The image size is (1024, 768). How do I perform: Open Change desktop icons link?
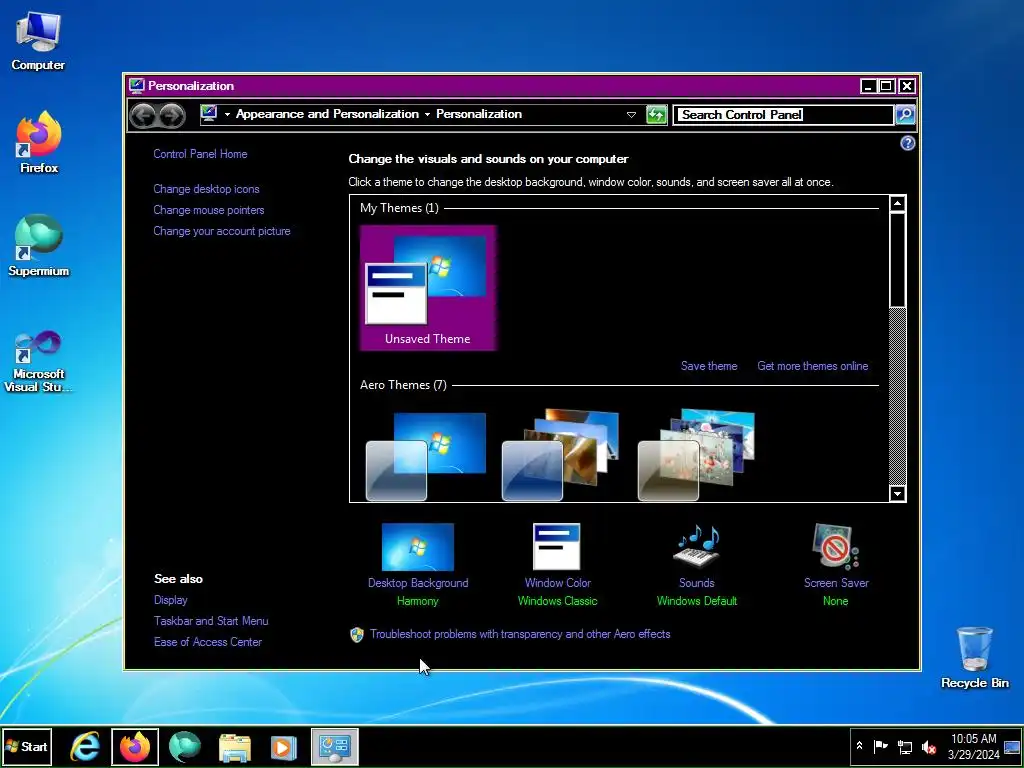206,189
